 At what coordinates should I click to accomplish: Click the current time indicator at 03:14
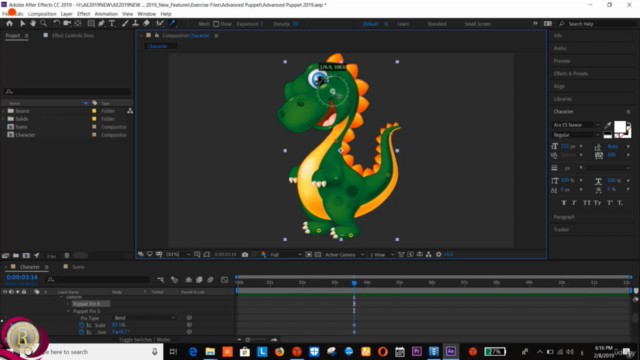354,283
